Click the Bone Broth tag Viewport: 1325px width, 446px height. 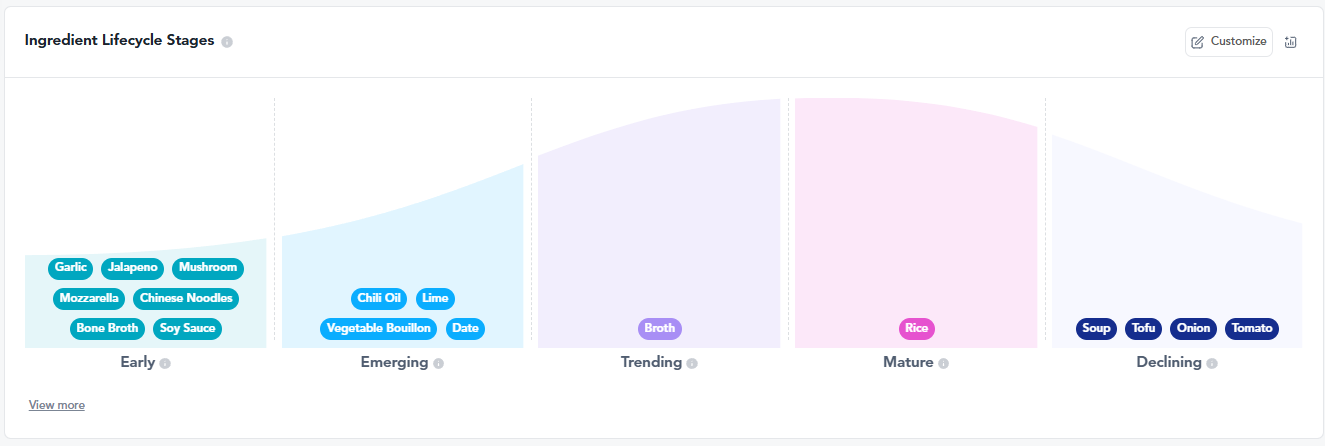click(x=108, y=328)
